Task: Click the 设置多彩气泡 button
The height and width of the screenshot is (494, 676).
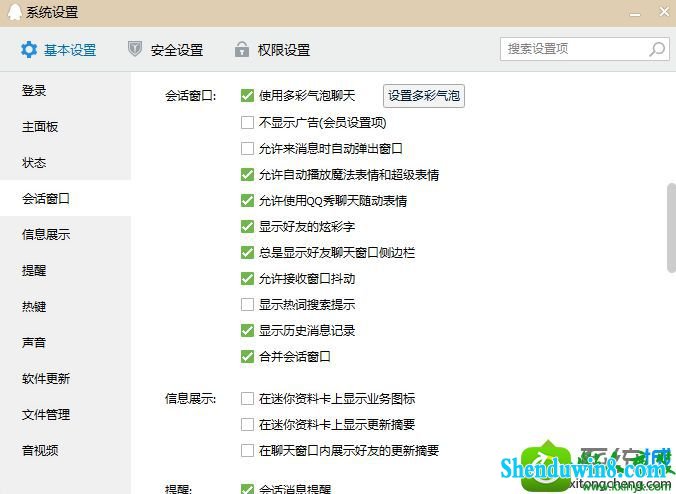Action: point(424,95)
